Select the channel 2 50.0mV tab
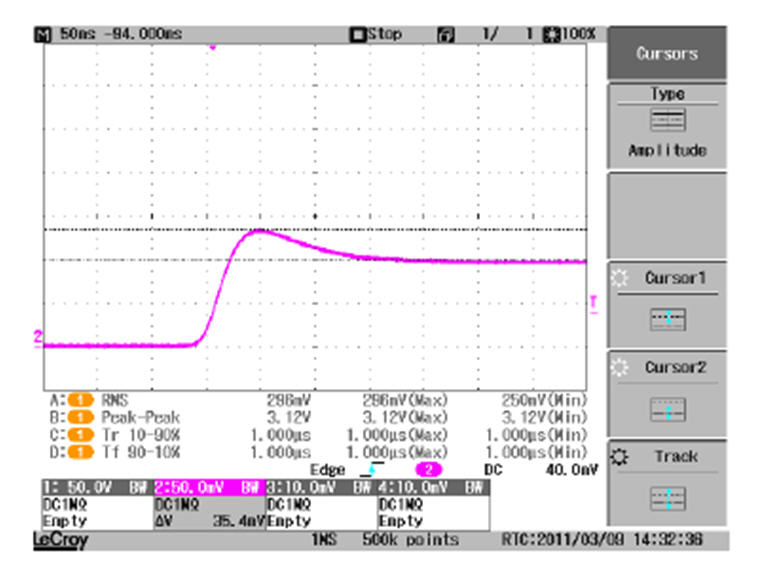 coord(210,488)
